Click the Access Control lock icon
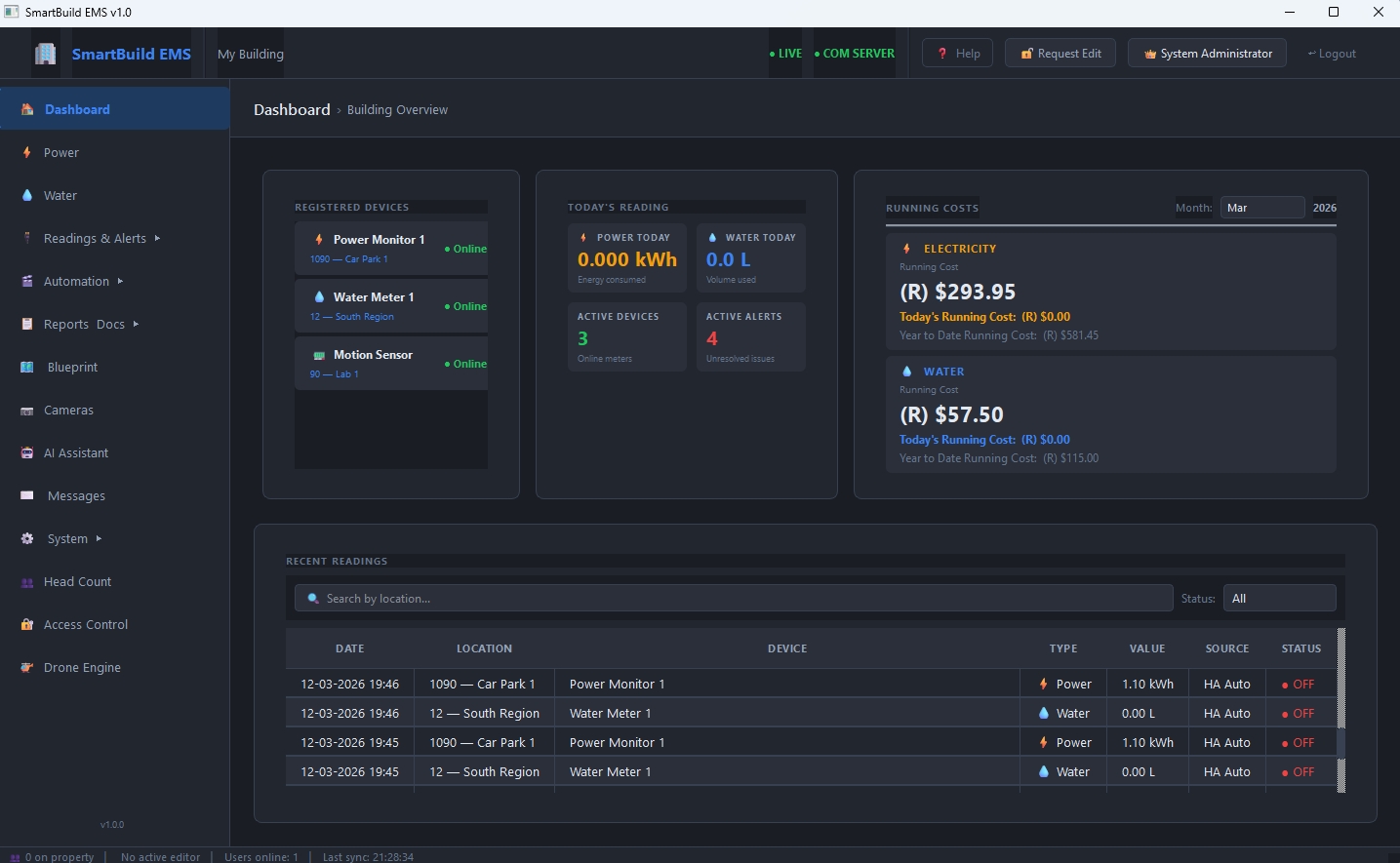 coord(27,624)
